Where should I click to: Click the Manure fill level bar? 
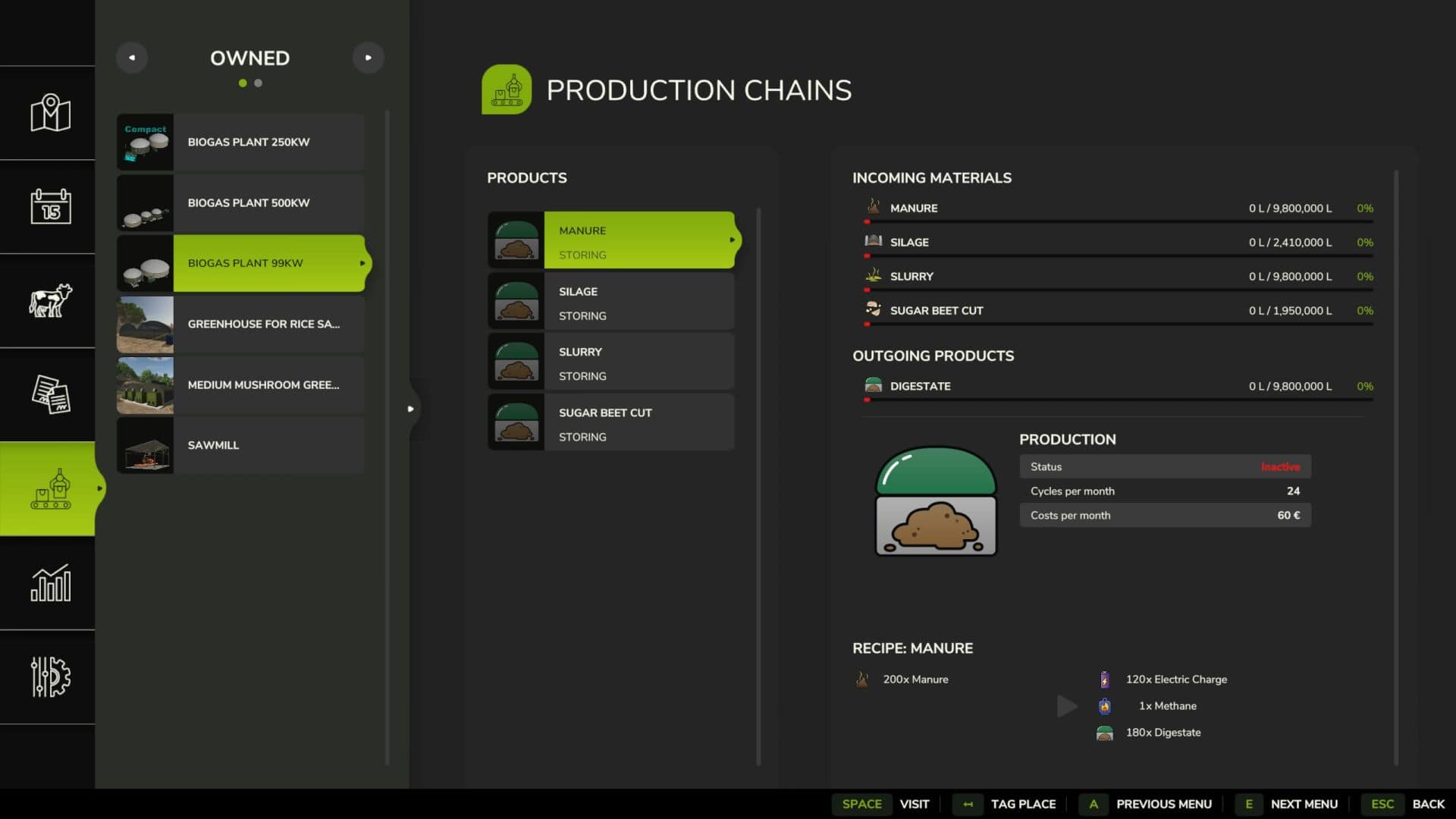coord(1119,221)
